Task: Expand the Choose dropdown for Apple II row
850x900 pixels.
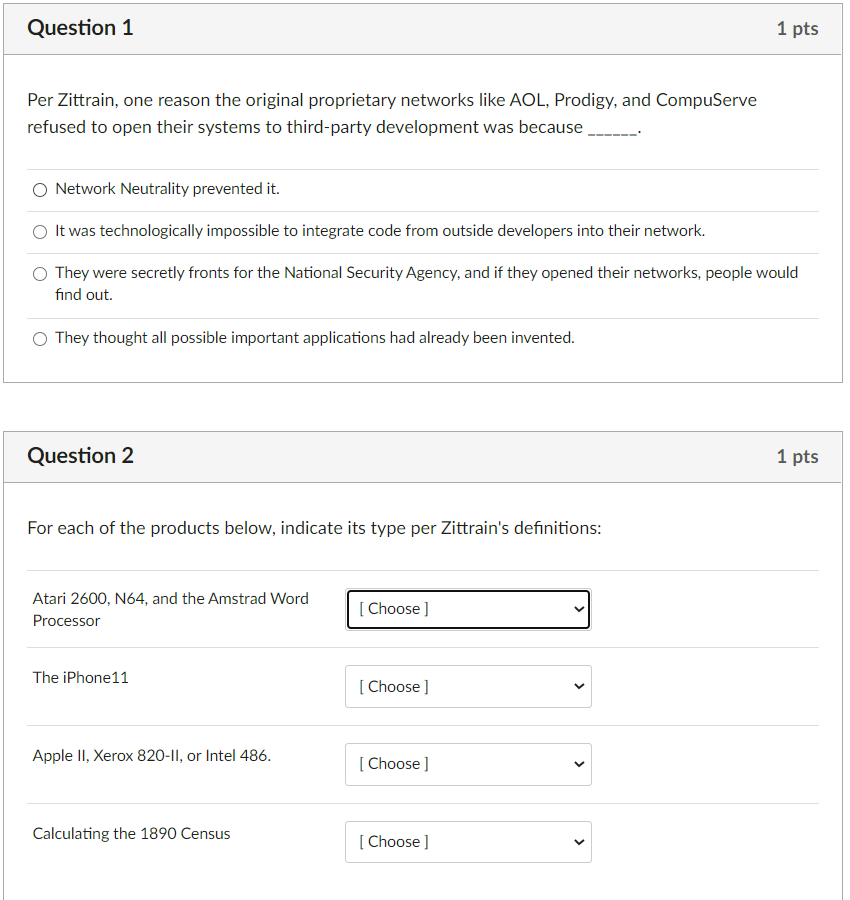Action: point(468,764)
